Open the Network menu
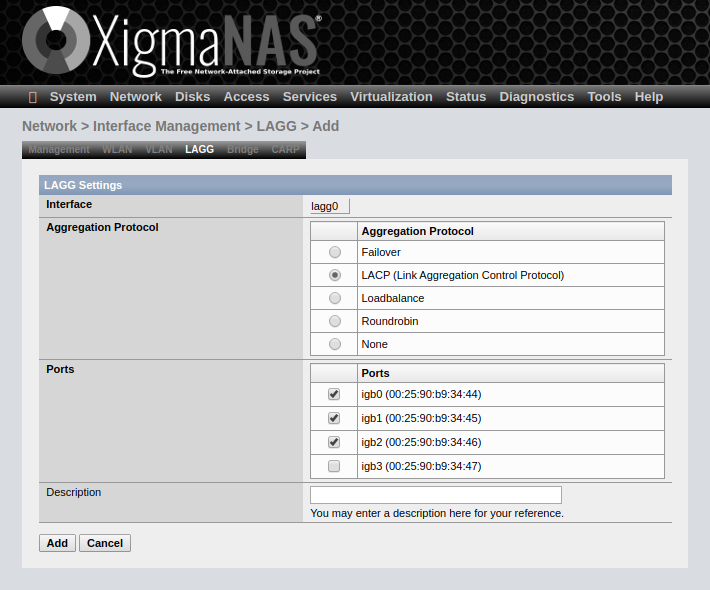 coord(136,97)
